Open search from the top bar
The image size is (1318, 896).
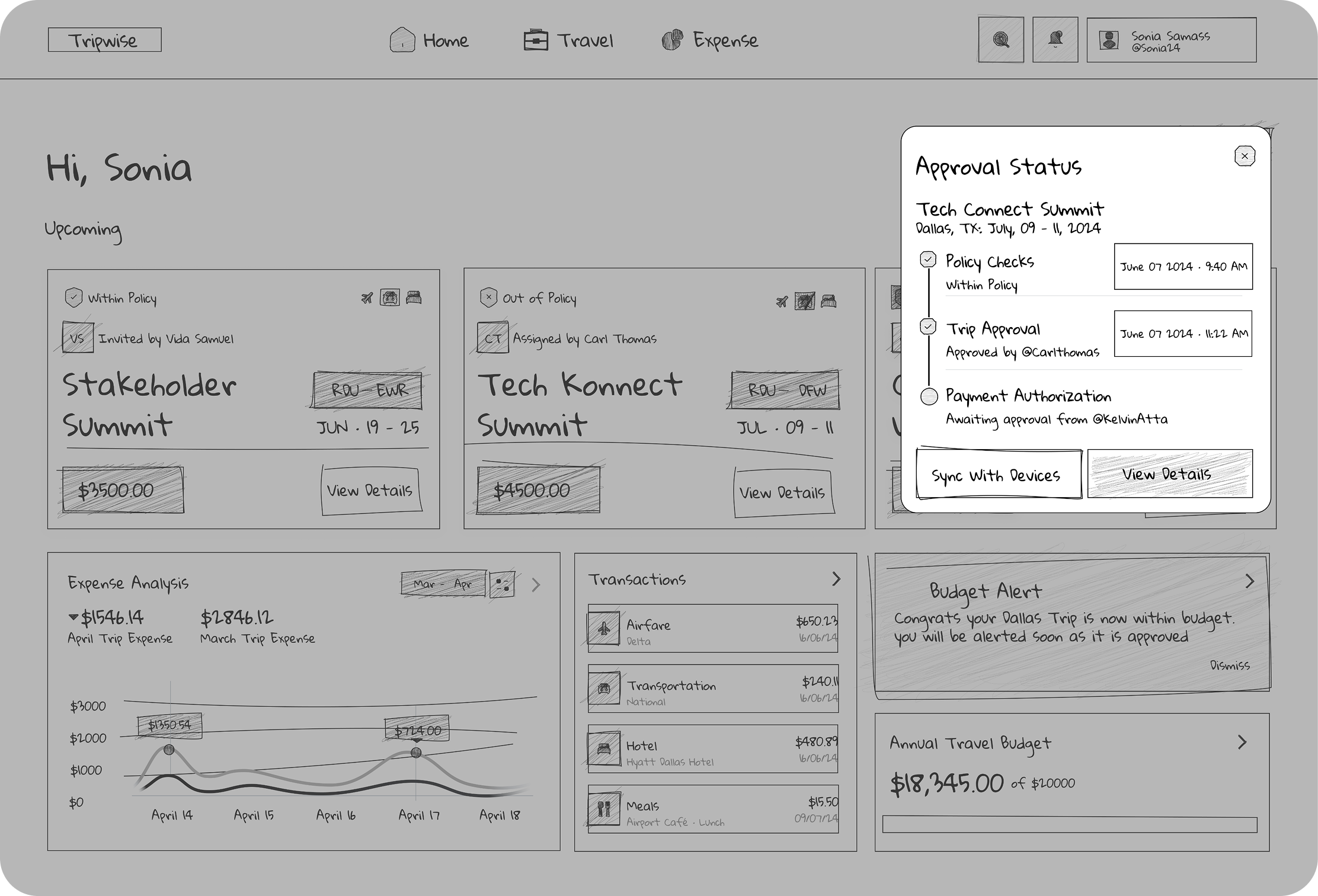(x=1000, y=39)
